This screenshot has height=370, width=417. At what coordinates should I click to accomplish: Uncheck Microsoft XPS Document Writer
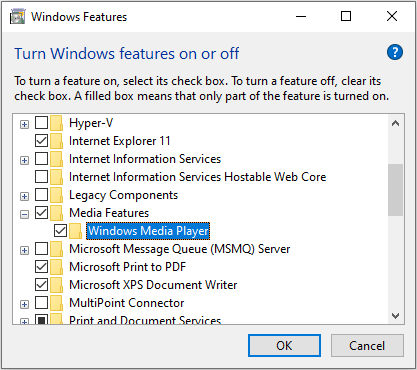[41, 285]
